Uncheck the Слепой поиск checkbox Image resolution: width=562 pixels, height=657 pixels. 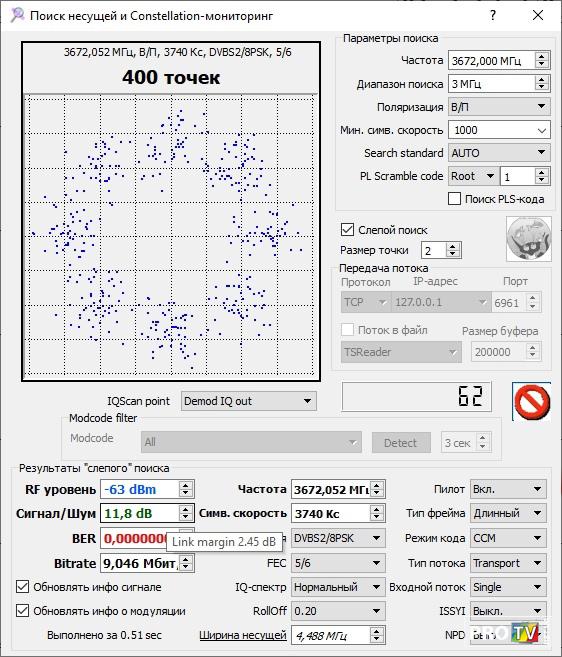click(x=347, y=230)
